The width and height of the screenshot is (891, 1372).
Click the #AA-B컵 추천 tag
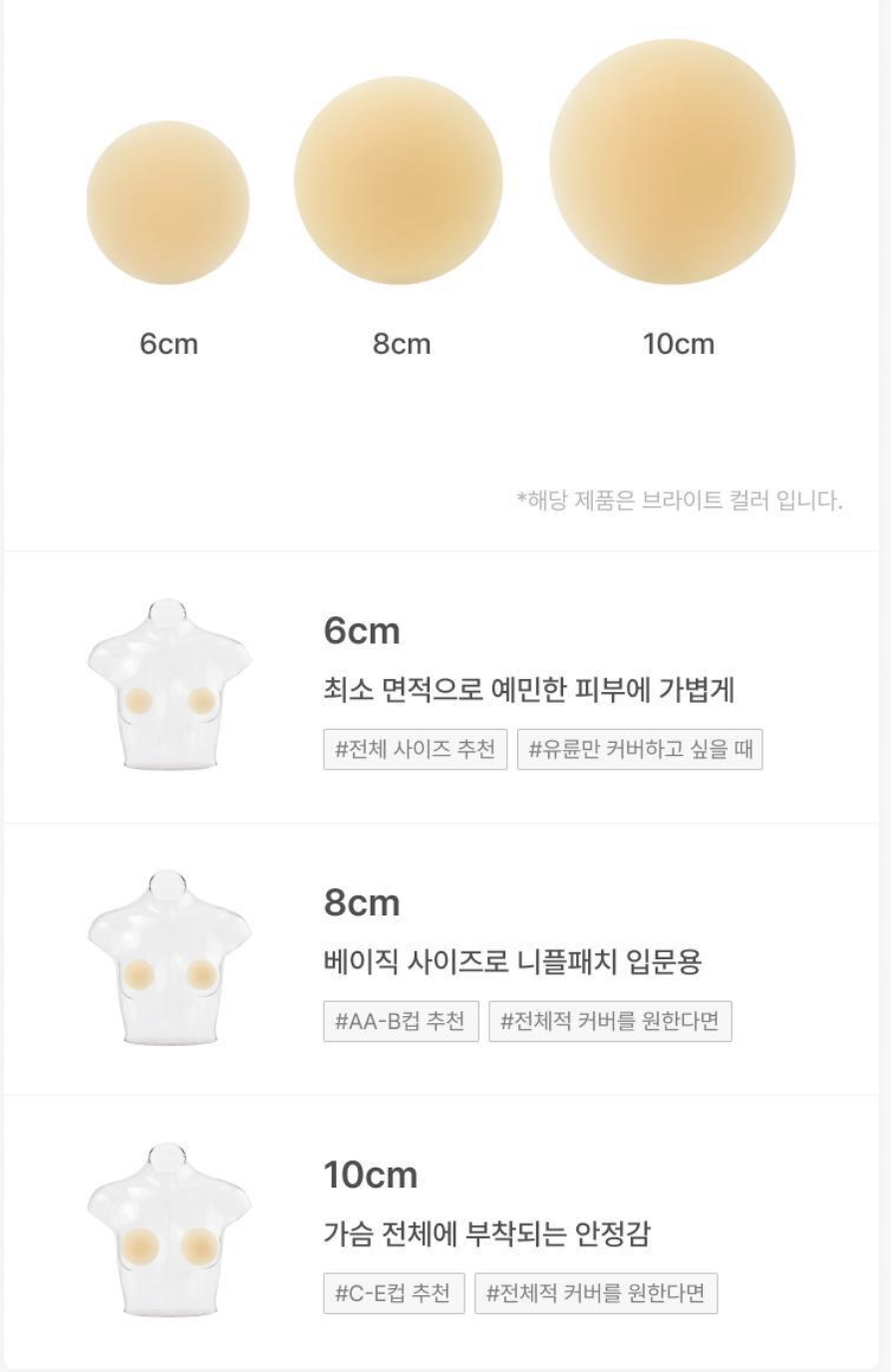pyautogui.click(x=401, y=1021)
